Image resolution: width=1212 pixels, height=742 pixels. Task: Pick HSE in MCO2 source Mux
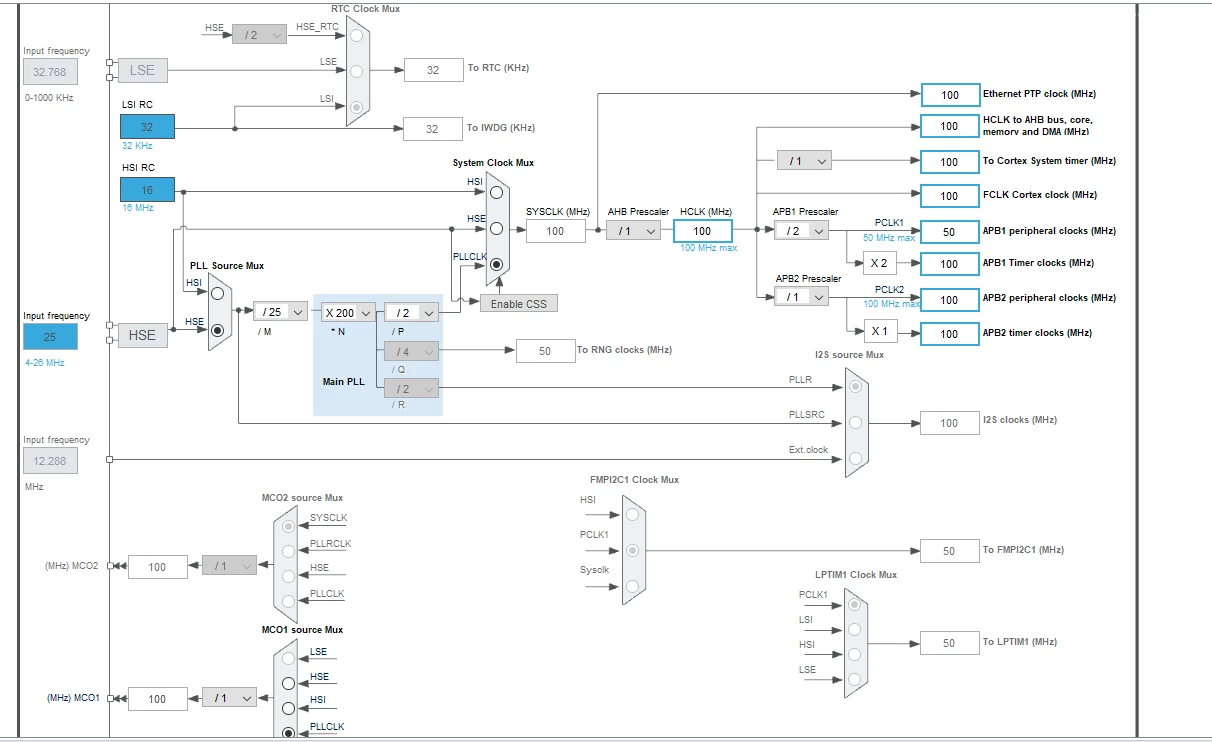(289, 576)
